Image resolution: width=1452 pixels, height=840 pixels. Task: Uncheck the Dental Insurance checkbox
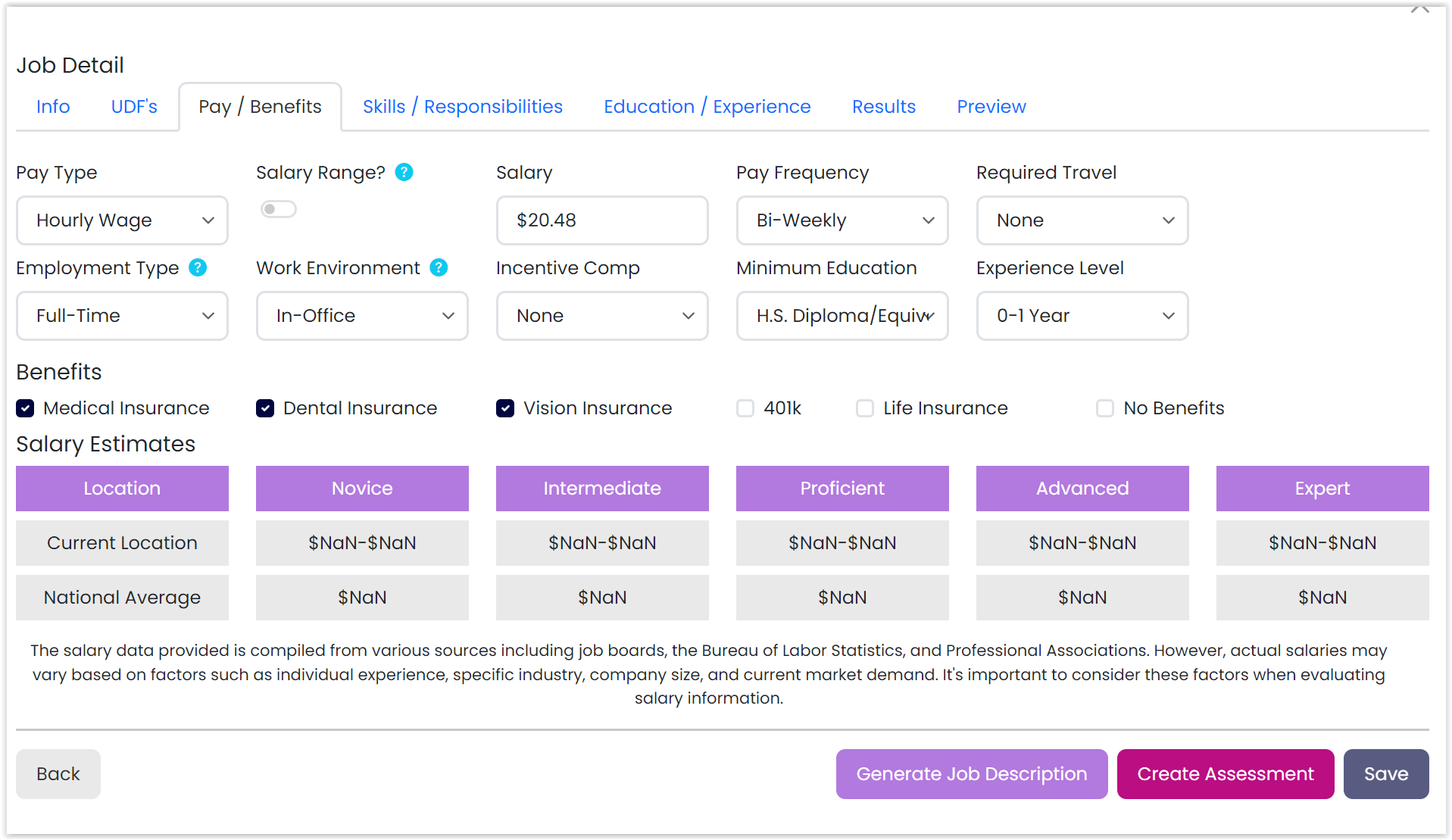[x=265, y=408]
